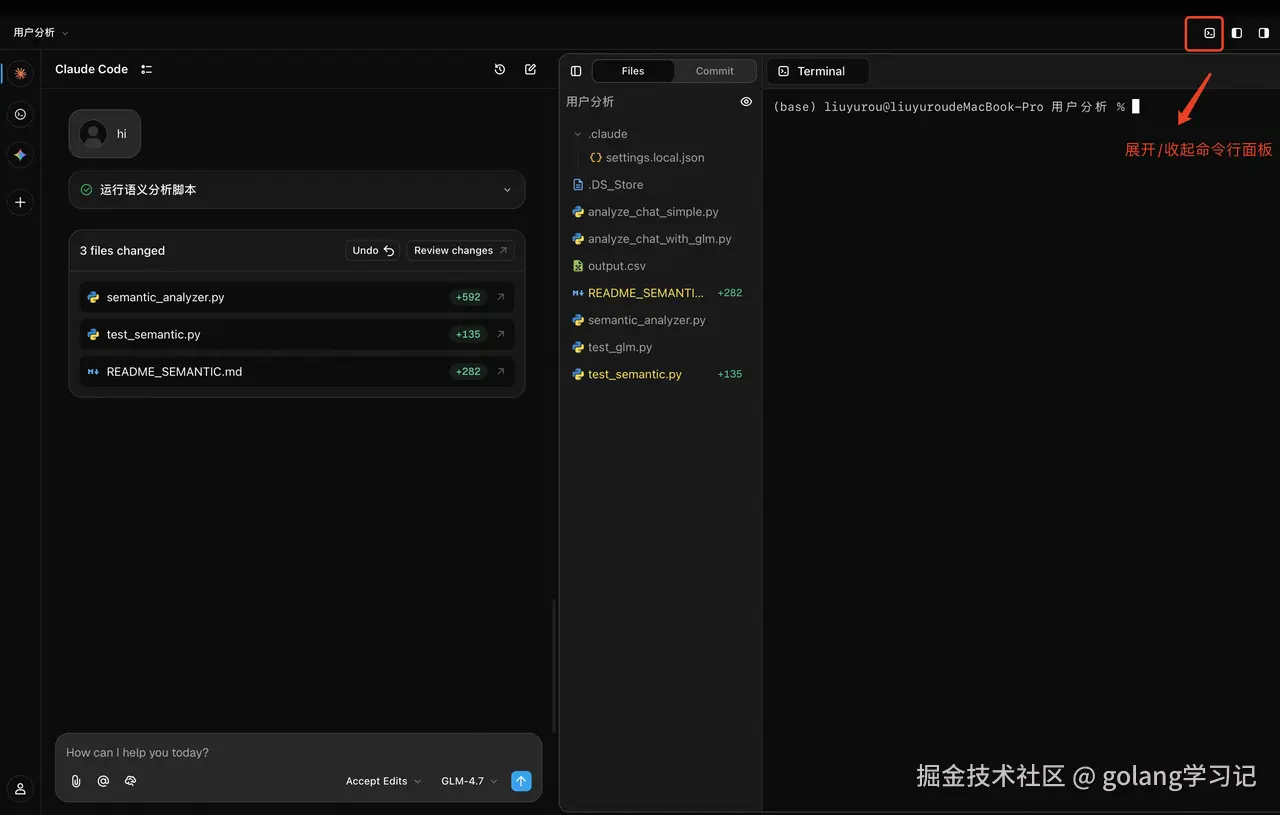Send the message with arrow button
1280x815 pixels.
[x=521, y=781]
